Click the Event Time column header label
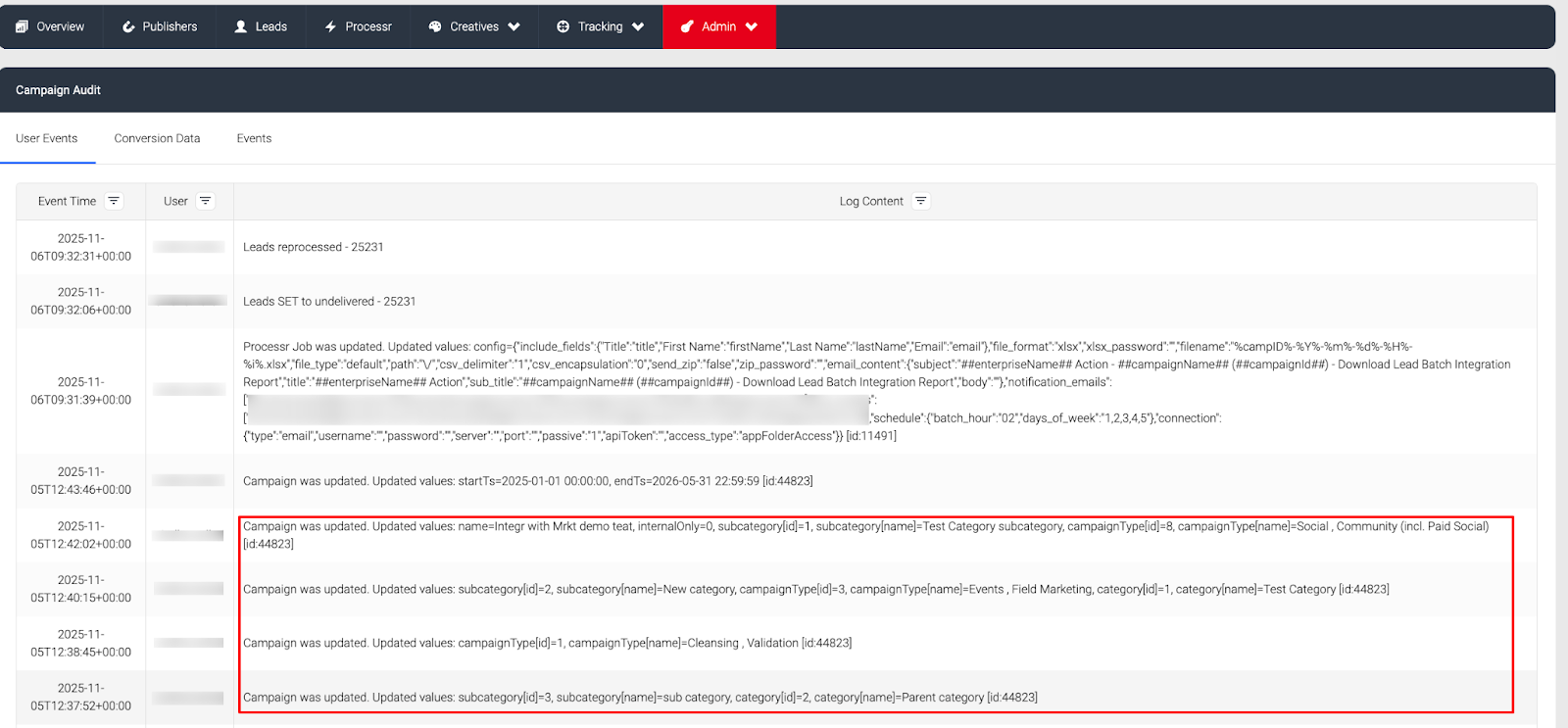The image size is (1568, 728). [x=67, y=201]
